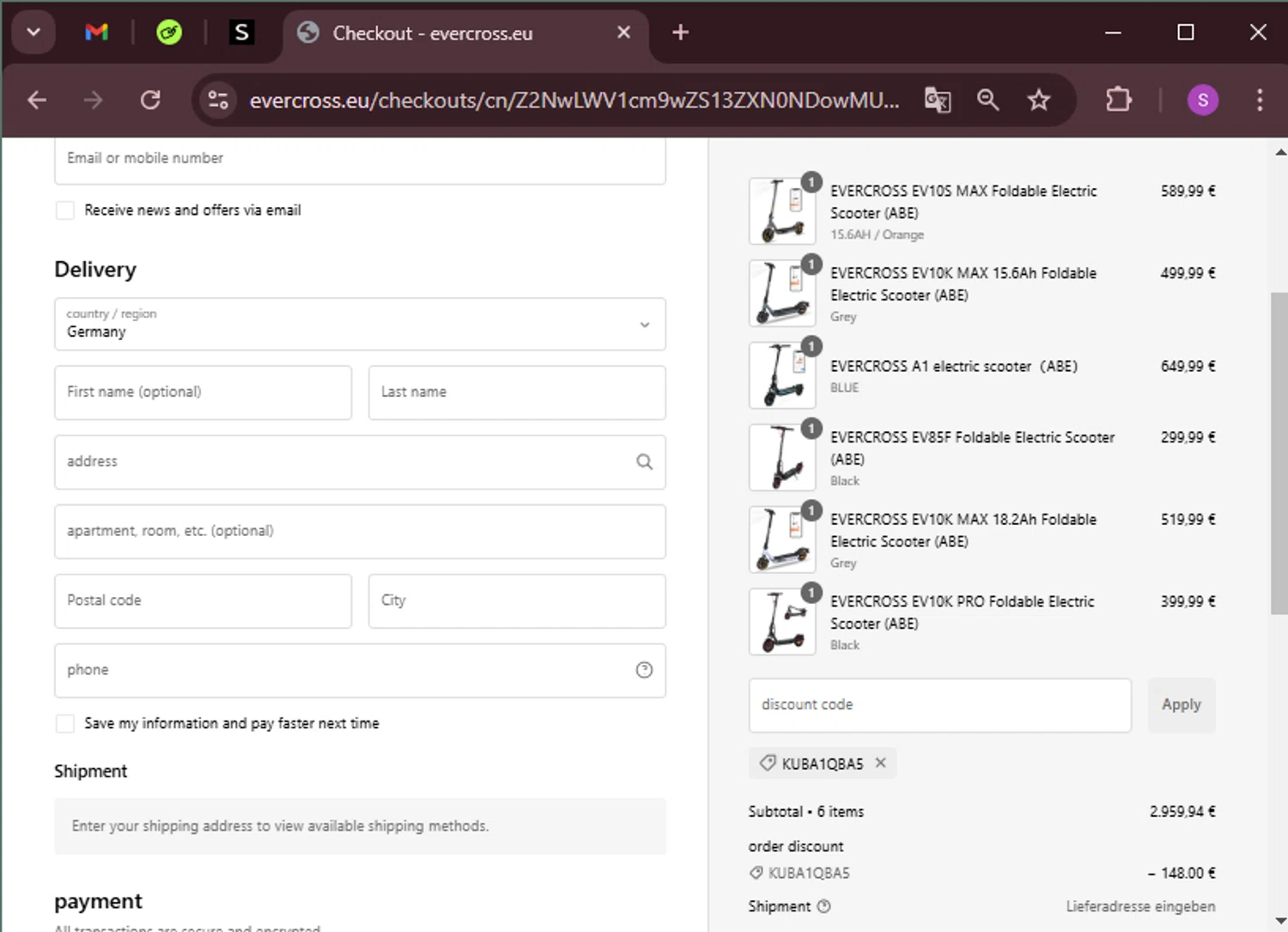Click the KUBA1QBA5 applied discount tag icon
1288x932 pixels.
coord(767,763)
